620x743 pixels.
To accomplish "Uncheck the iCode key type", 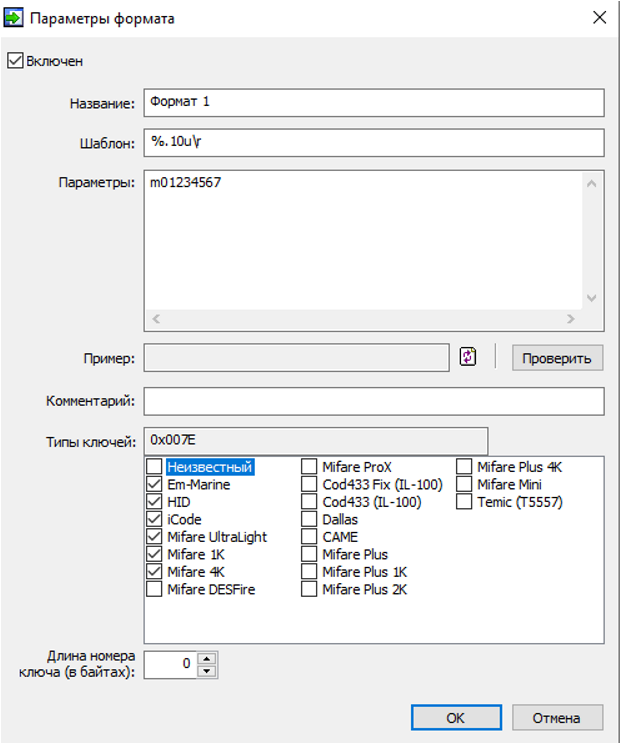I will tap(154, 519).
